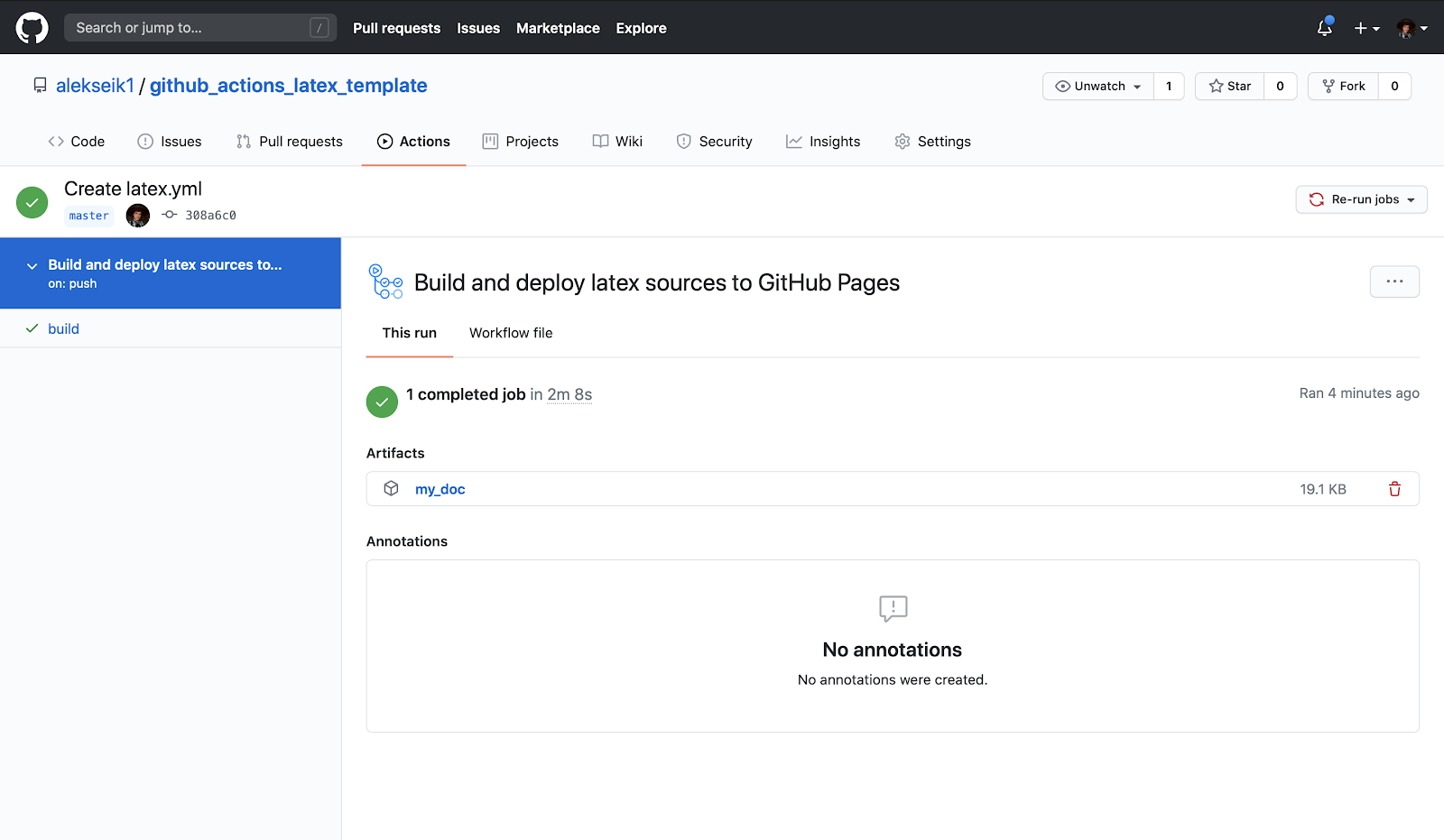The width and height of the screenshot is (1444, 840).
Task: Open the three-dots workflow options menu
Action: [1394, 282]
